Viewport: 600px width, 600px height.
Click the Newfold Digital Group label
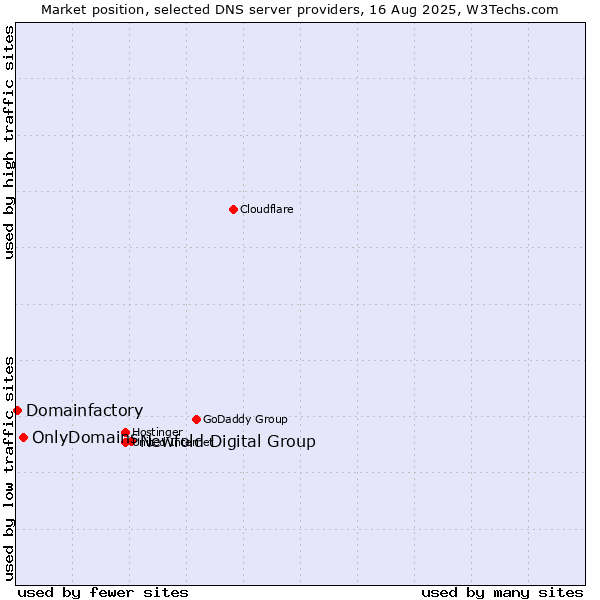pyautogui.click(x=228, y=442)
